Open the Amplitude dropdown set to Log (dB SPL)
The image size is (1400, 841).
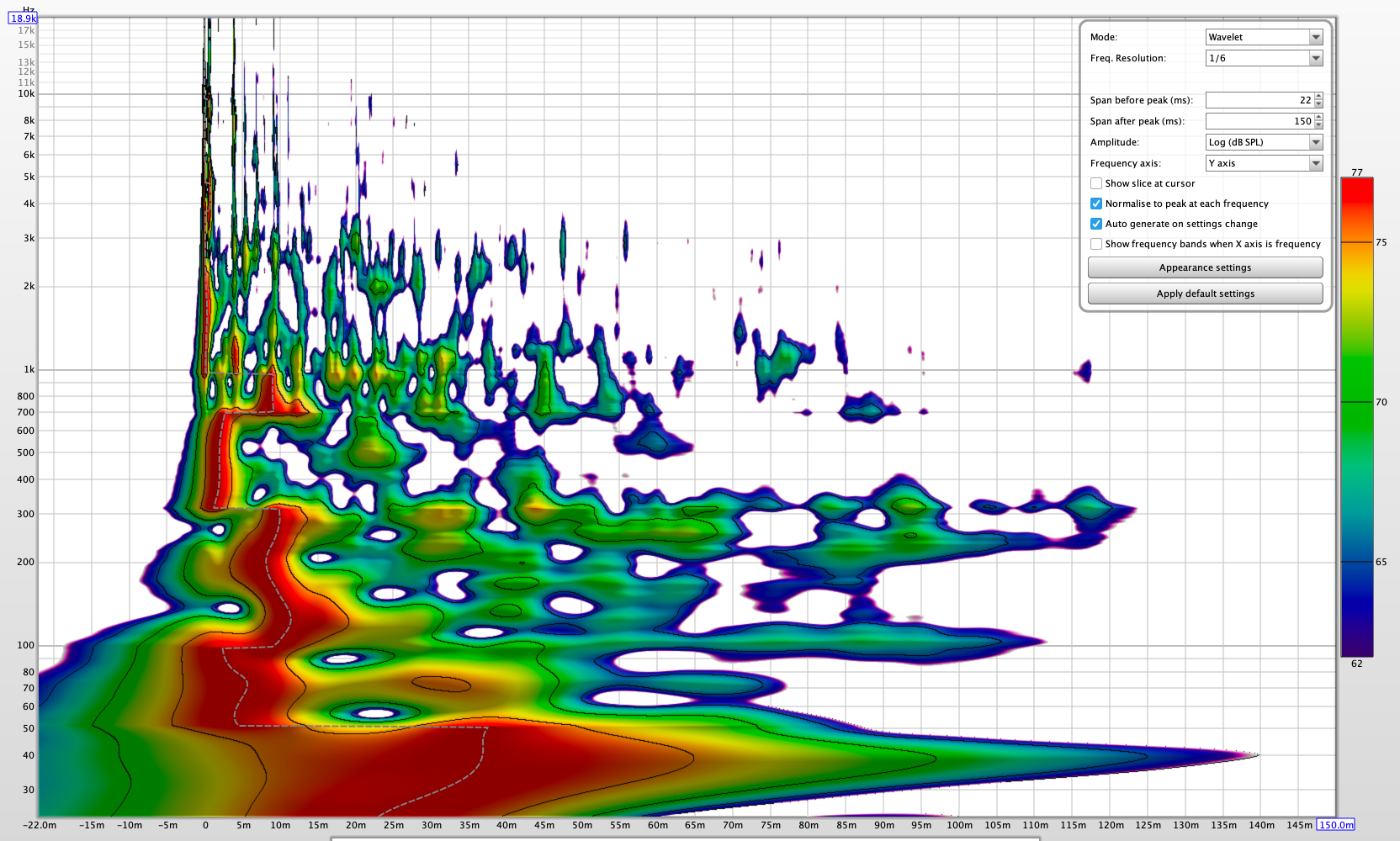(x=1264, y=142)
